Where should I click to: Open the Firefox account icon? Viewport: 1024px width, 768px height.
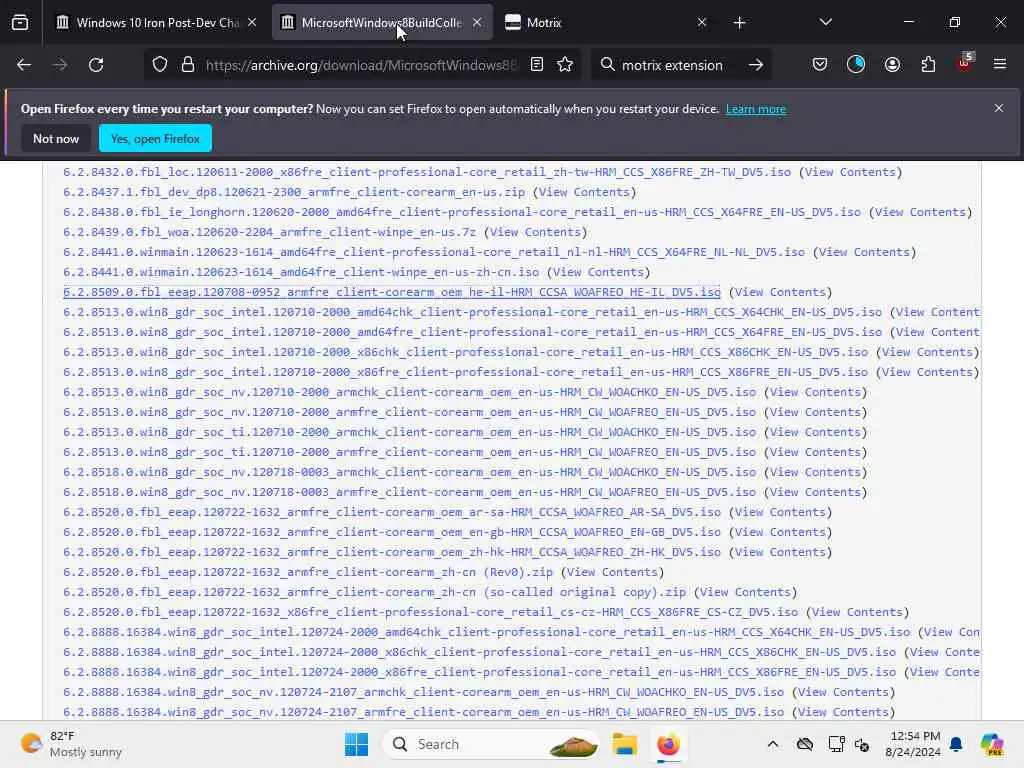point(892,64)
